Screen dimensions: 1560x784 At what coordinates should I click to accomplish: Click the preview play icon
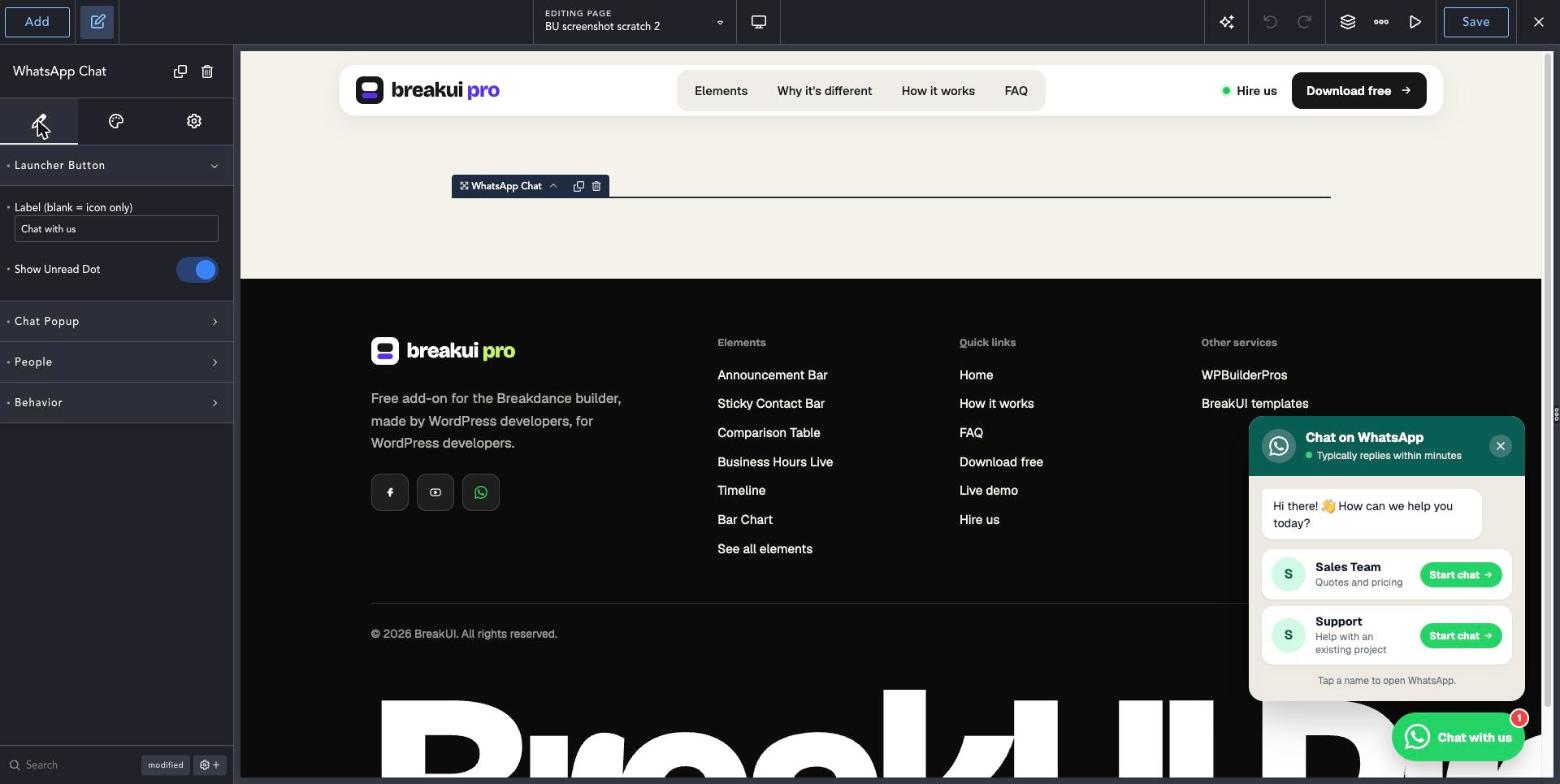click(x=1415, y=22)
